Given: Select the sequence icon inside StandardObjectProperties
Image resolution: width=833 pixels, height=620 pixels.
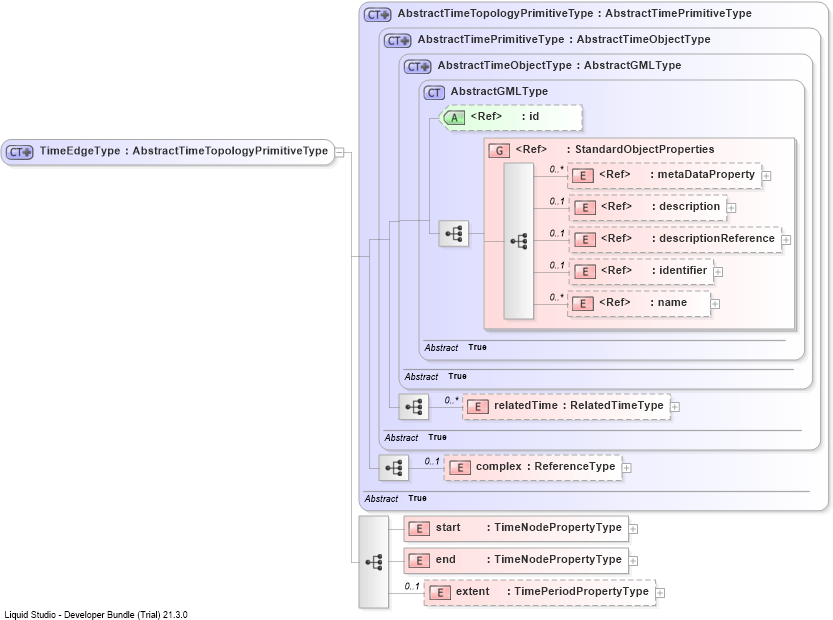Looking at the screenshot, I should (x=518, y=241).
